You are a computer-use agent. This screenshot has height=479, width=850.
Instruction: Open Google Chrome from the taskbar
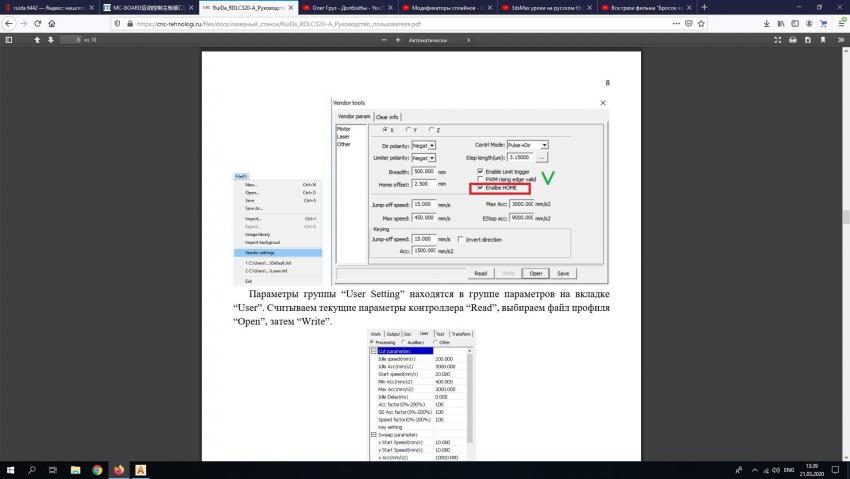[97, 469]
